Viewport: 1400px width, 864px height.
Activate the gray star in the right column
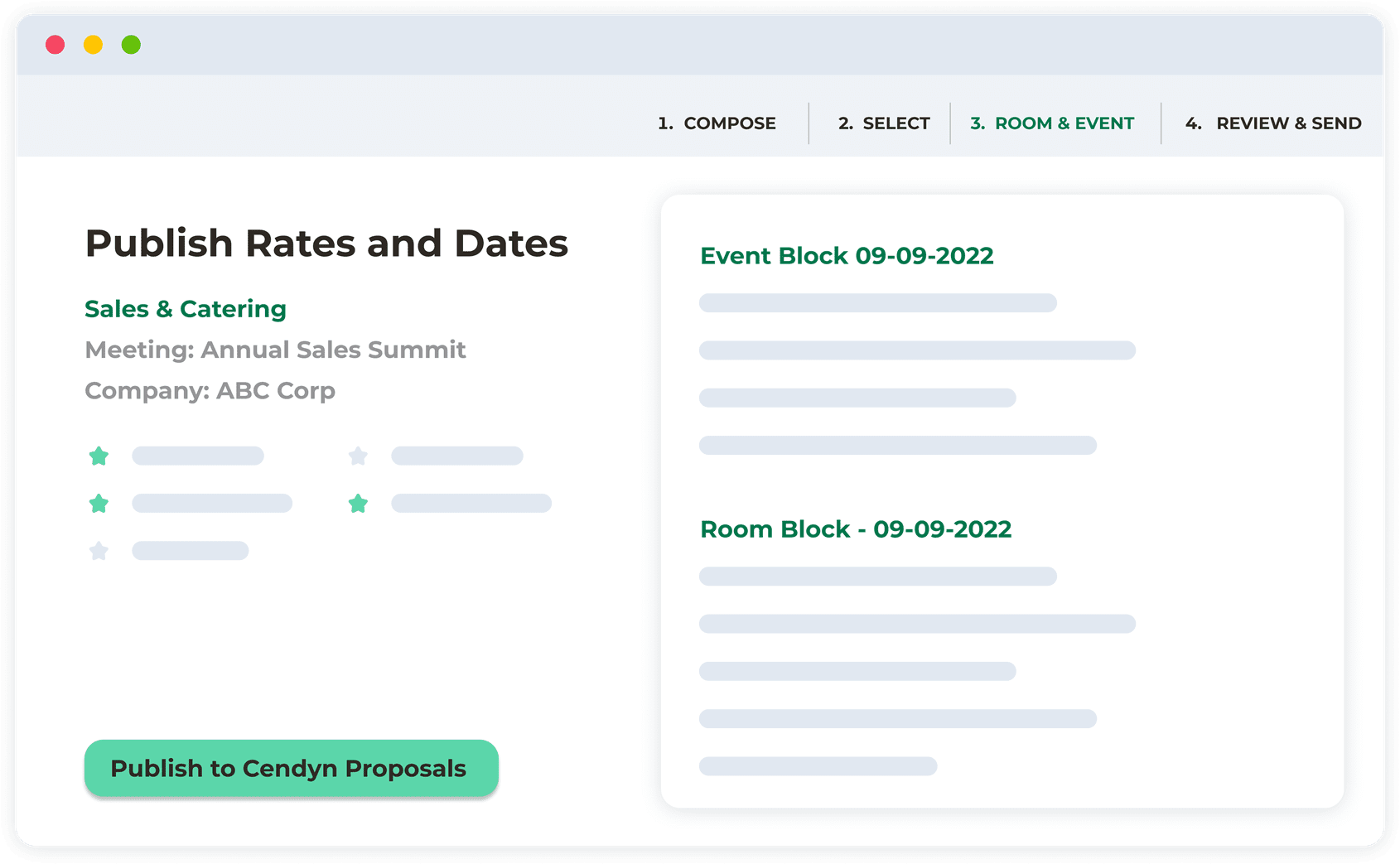(358, 456)
